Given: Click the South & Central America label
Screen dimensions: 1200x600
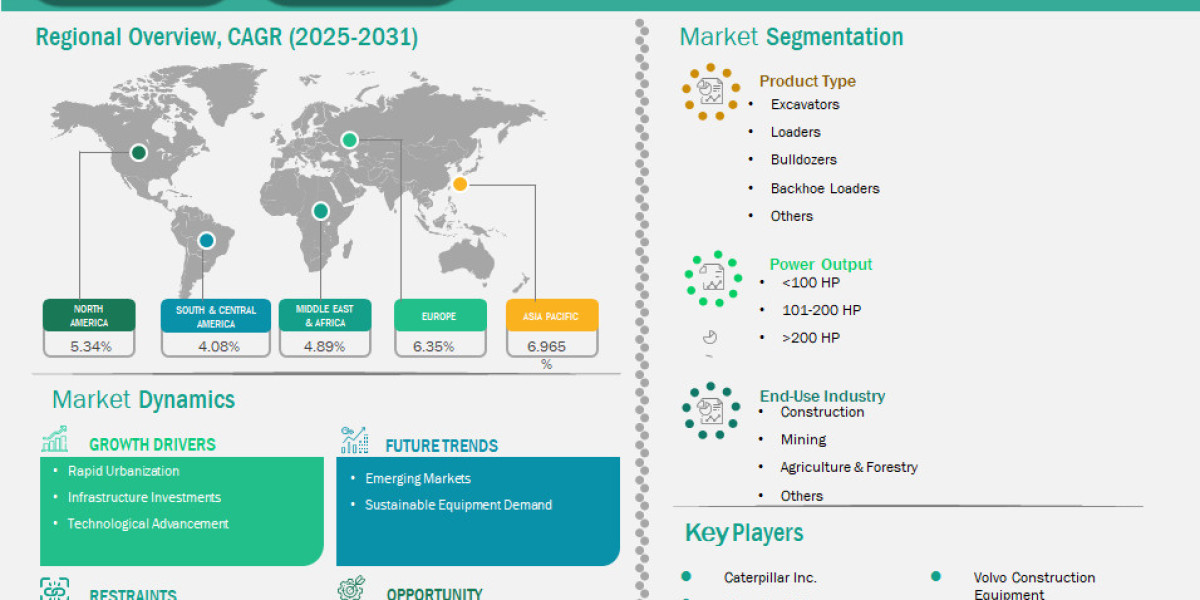Looking at the screenshot, I should [216, 316].
